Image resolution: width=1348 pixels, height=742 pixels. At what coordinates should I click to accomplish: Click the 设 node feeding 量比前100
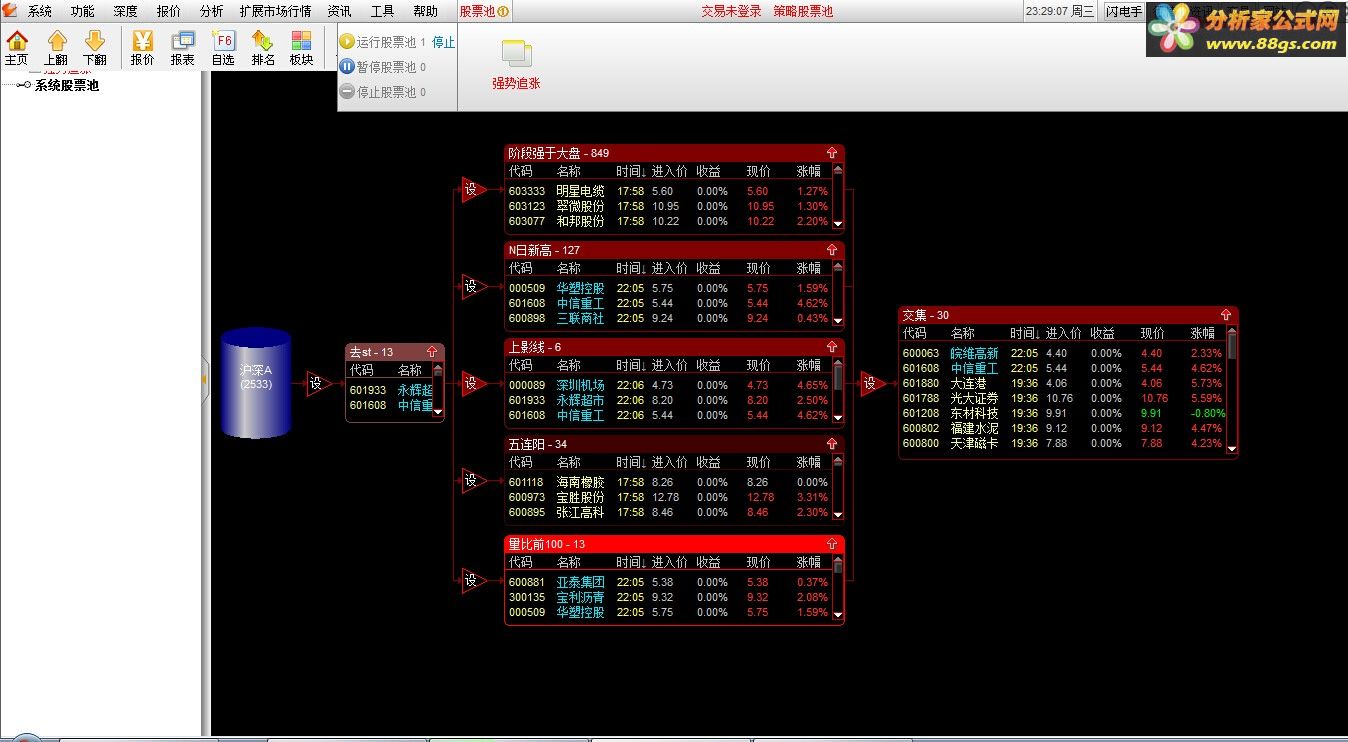tap(472, 580)
